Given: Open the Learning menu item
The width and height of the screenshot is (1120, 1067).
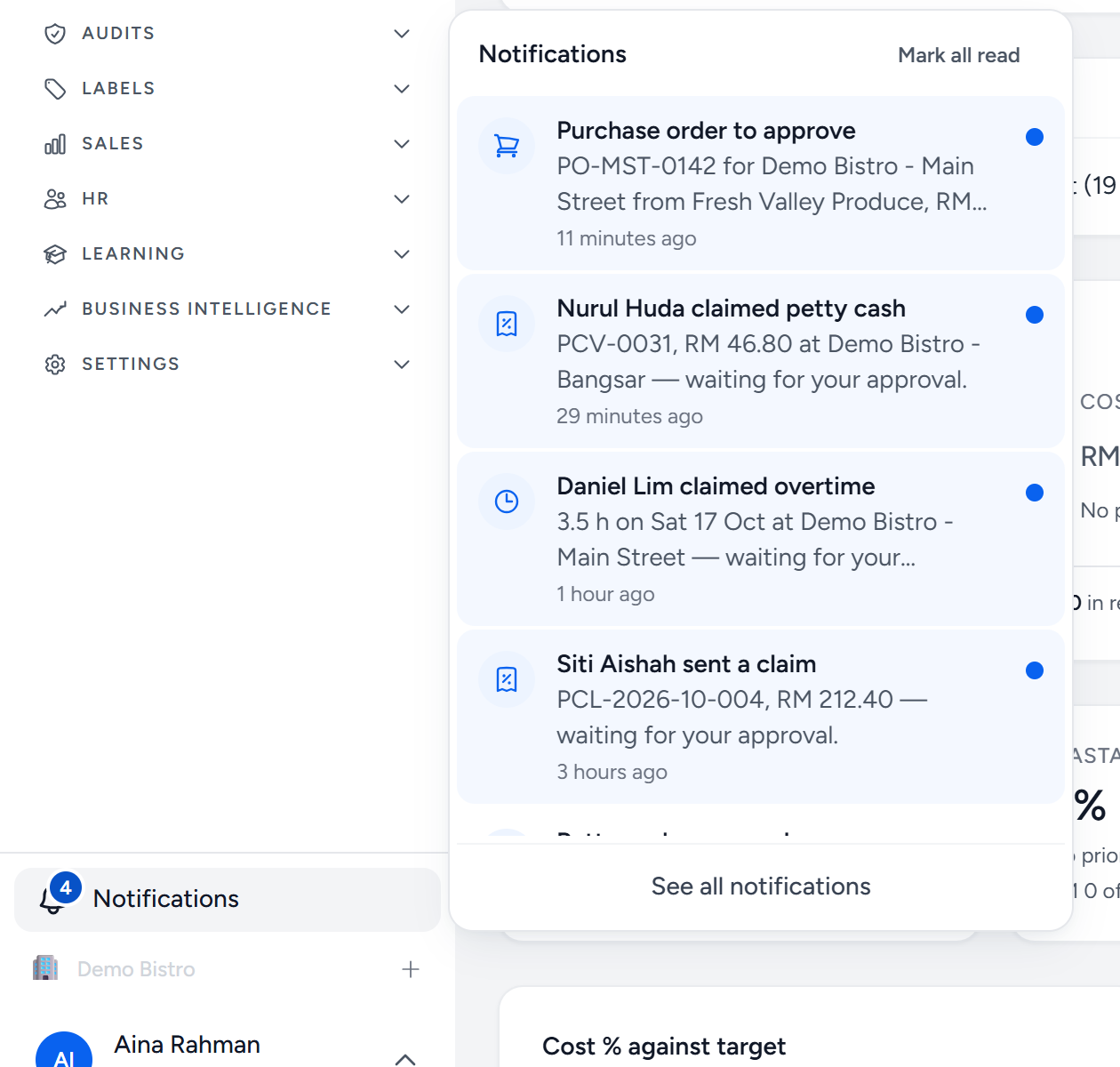Looking at the screenshot, I should (228, 254).
